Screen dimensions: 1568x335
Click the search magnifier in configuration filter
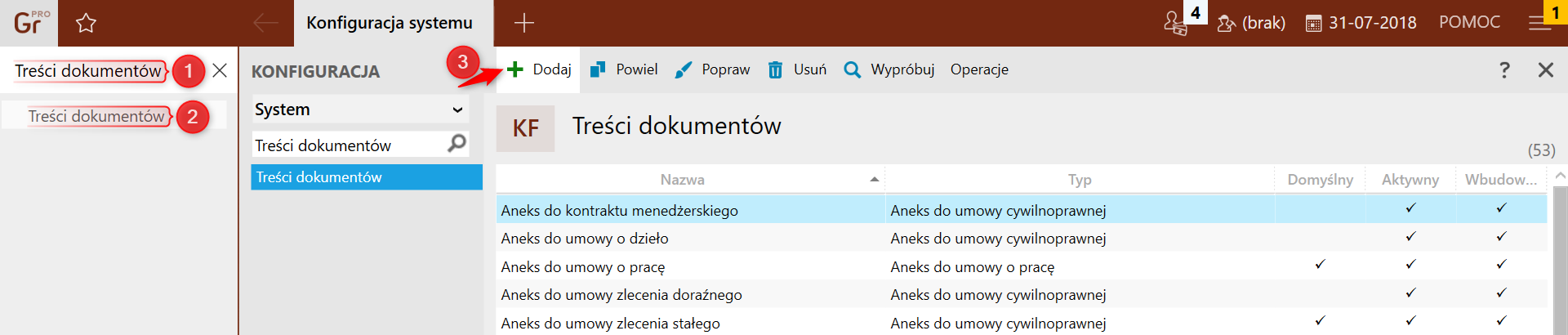point(457,144)
